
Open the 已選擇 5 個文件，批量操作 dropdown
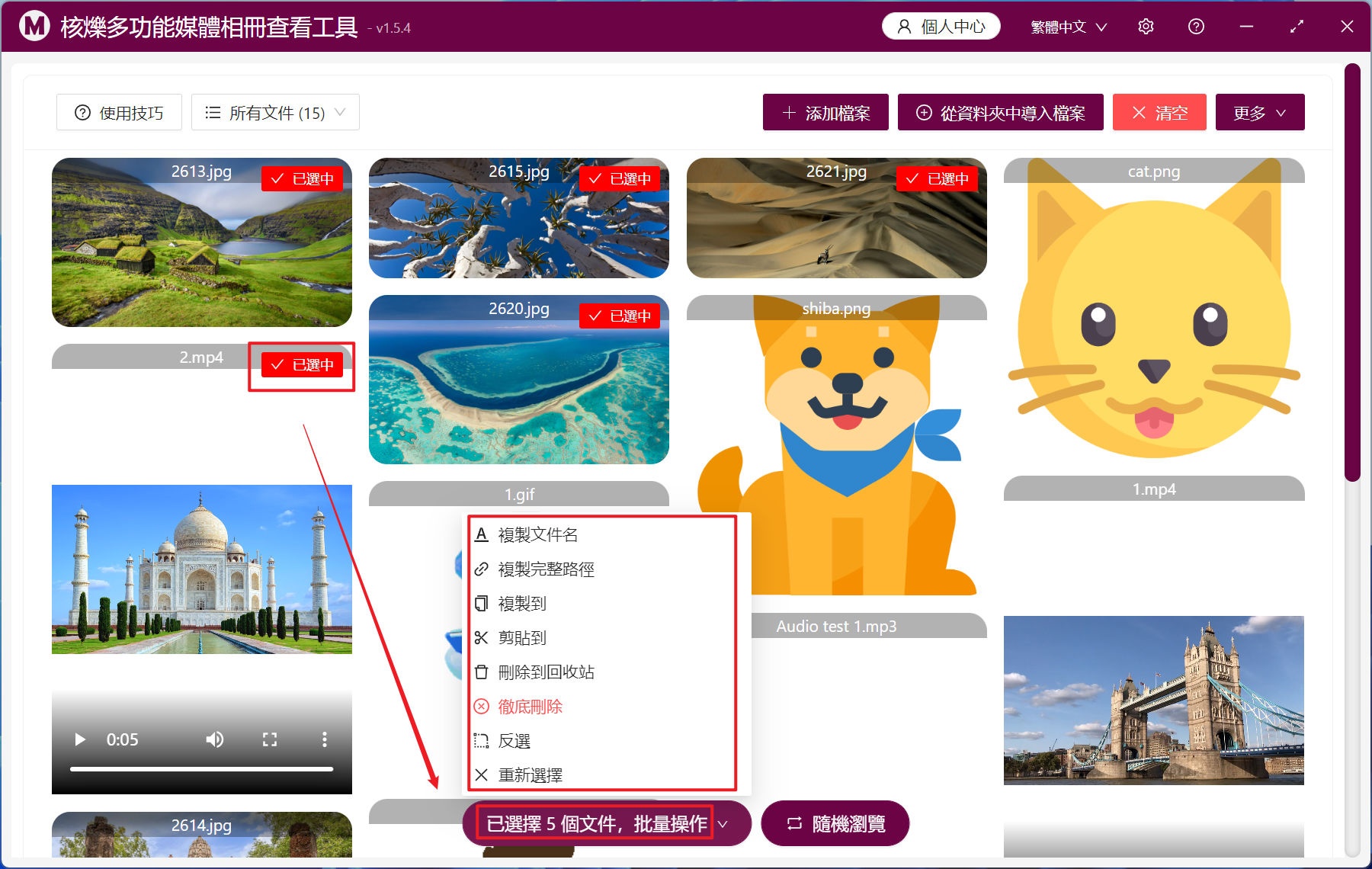607,823
